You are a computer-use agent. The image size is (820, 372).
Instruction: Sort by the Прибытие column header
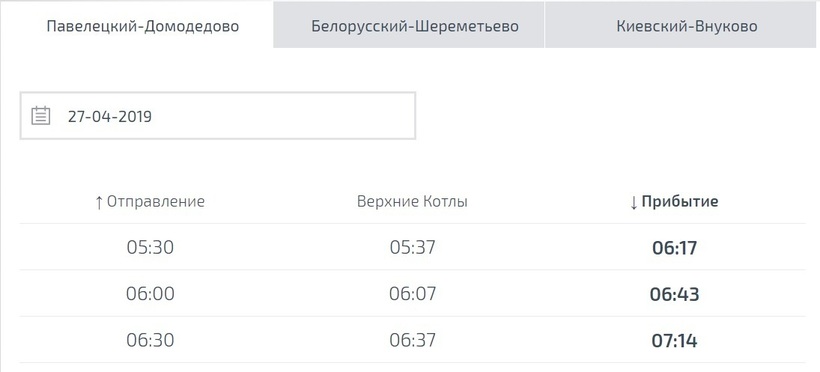(x=674, y=202)
